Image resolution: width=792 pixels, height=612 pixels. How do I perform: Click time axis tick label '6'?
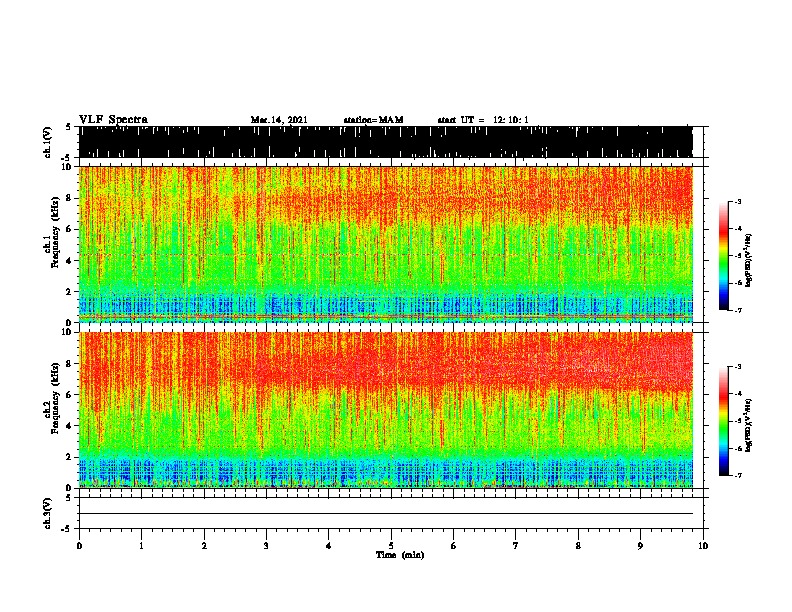point(454,546)
